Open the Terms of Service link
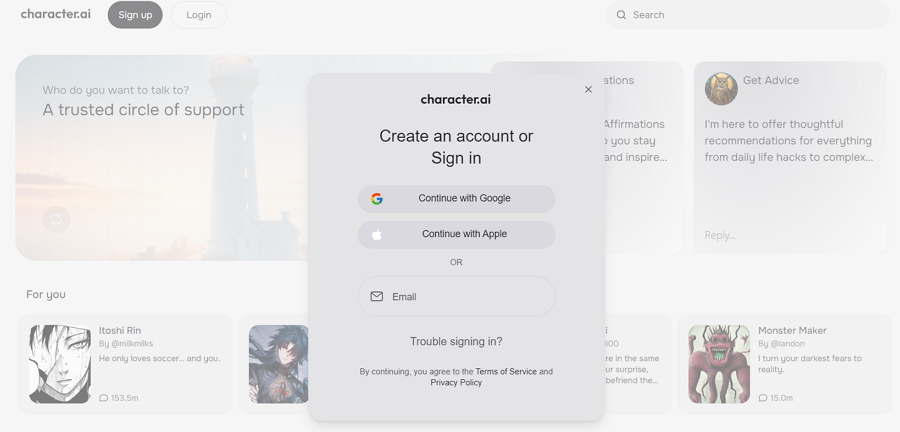This screenshot has width=900, height=432. click(x=506, y=372)
